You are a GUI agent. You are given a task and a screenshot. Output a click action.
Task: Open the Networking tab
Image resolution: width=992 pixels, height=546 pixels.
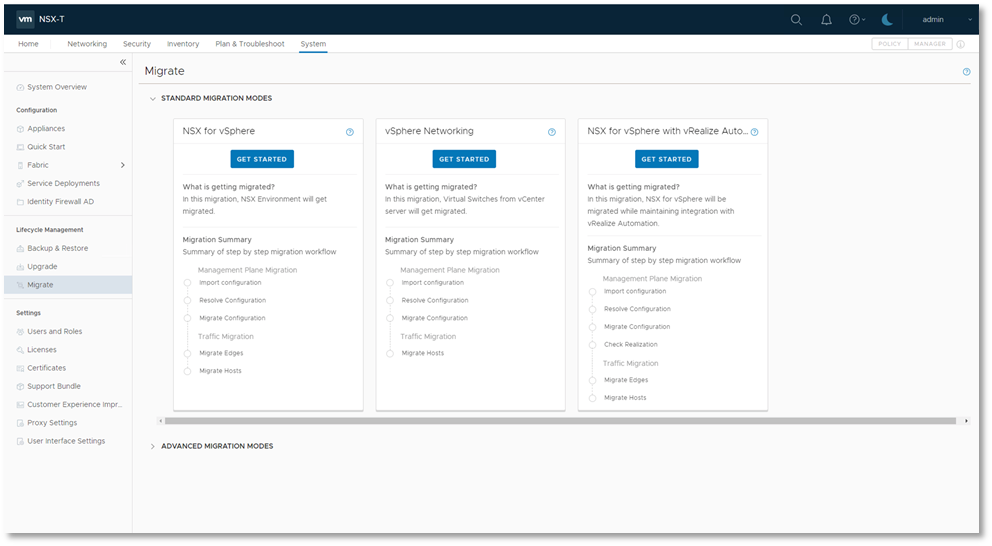point(87,44)
